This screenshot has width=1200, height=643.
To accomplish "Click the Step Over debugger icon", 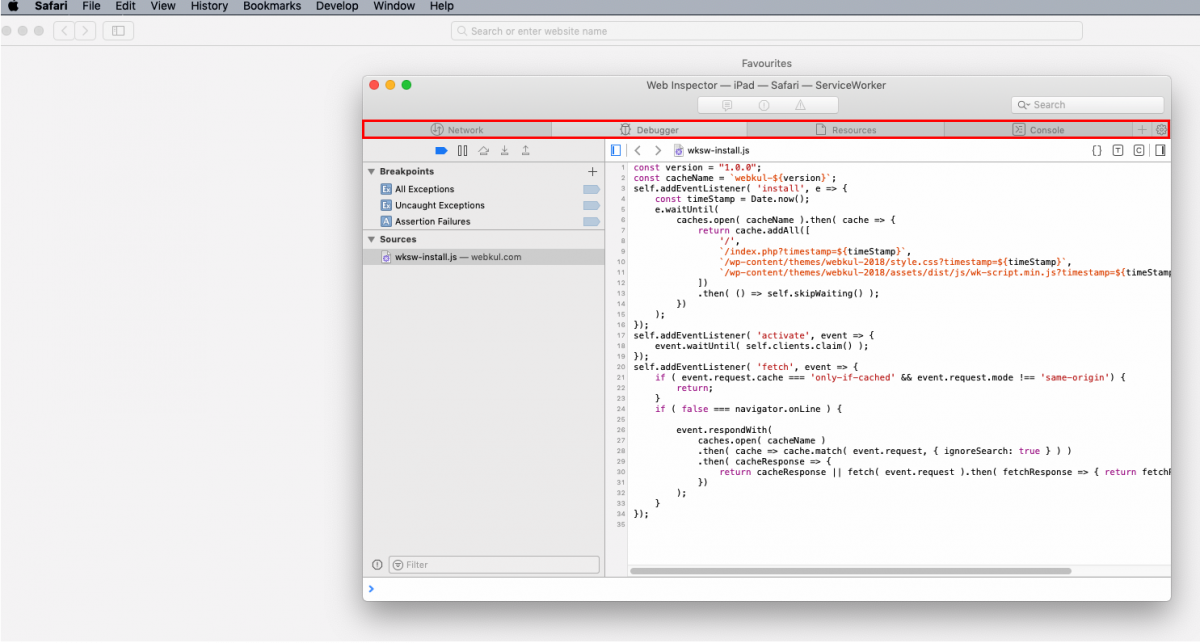I will [x=484, y=151].
